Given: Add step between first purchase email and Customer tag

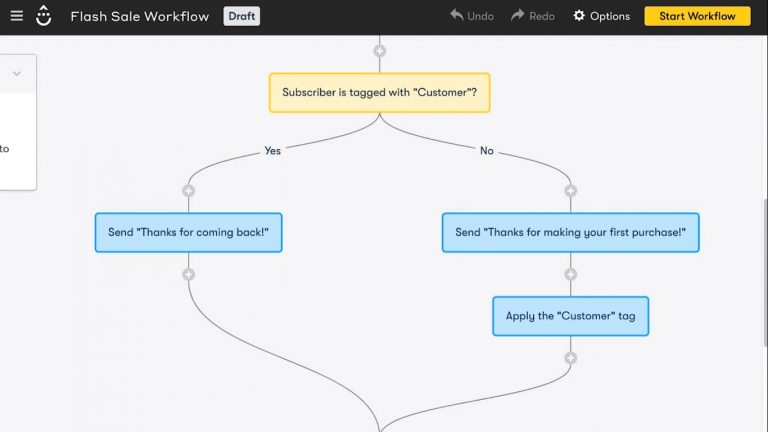Looking at the screenshot, I should click(571, 274).
